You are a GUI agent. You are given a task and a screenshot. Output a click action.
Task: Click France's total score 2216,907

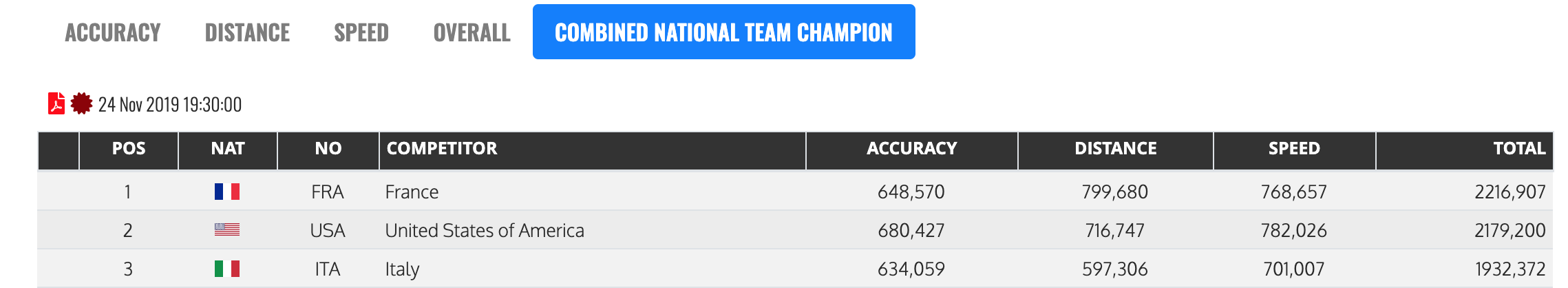(1509, 192)
